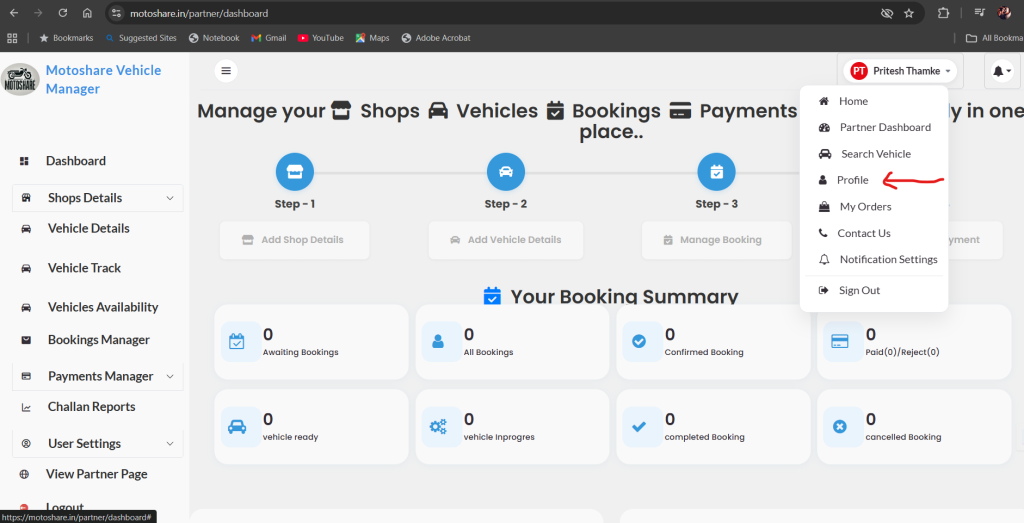Choose Sign Out in the dropdown menu

click(x=859, y=290)
